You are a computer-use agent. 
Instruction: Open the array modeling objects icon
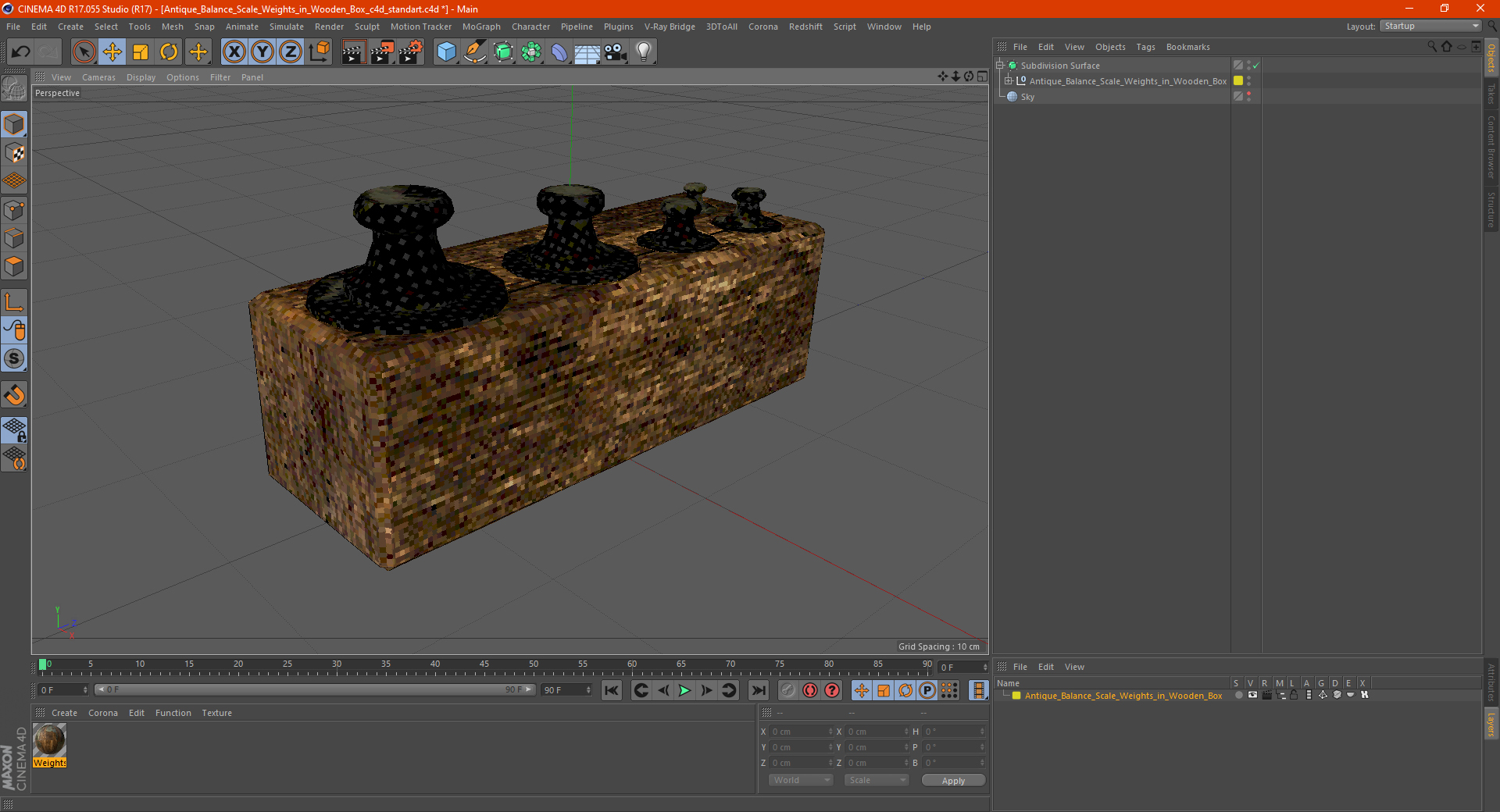(531, 52)
